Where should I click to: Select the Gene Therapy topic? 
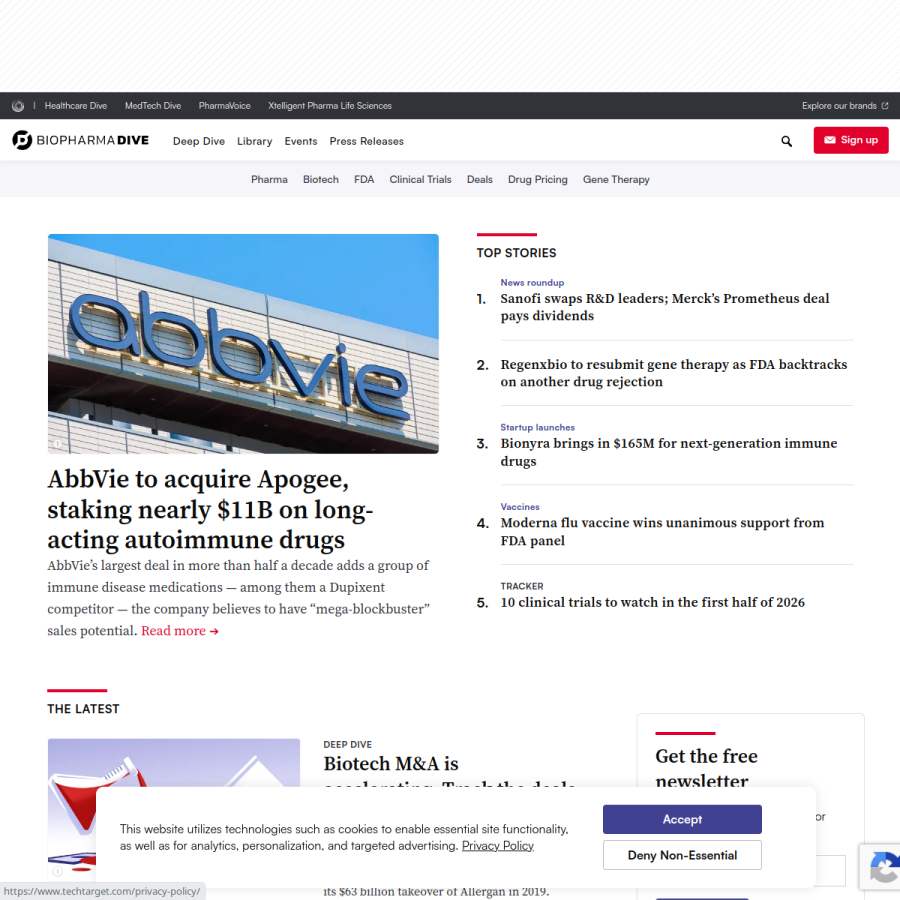(x=616, y=180)
